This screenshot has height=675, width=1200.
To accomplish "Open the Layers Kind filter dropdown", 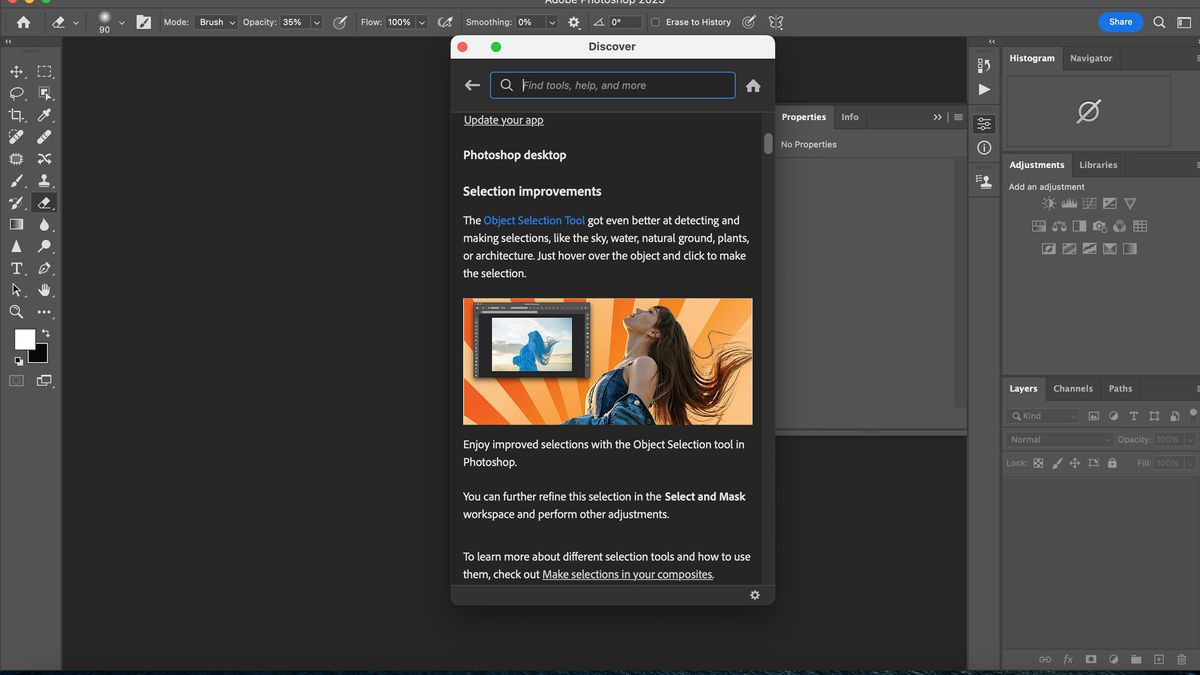I will pyautogui.click(x=1042, y=416).
